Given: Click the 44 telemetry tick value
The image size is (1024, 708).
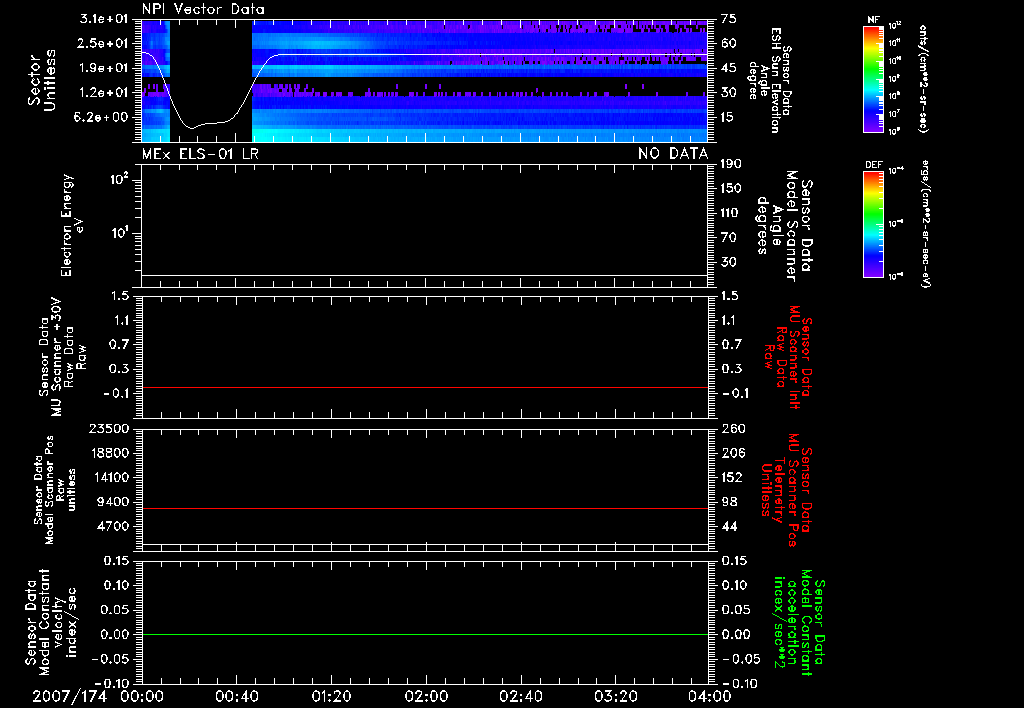Looking at the screenshot, I should 729,526.
